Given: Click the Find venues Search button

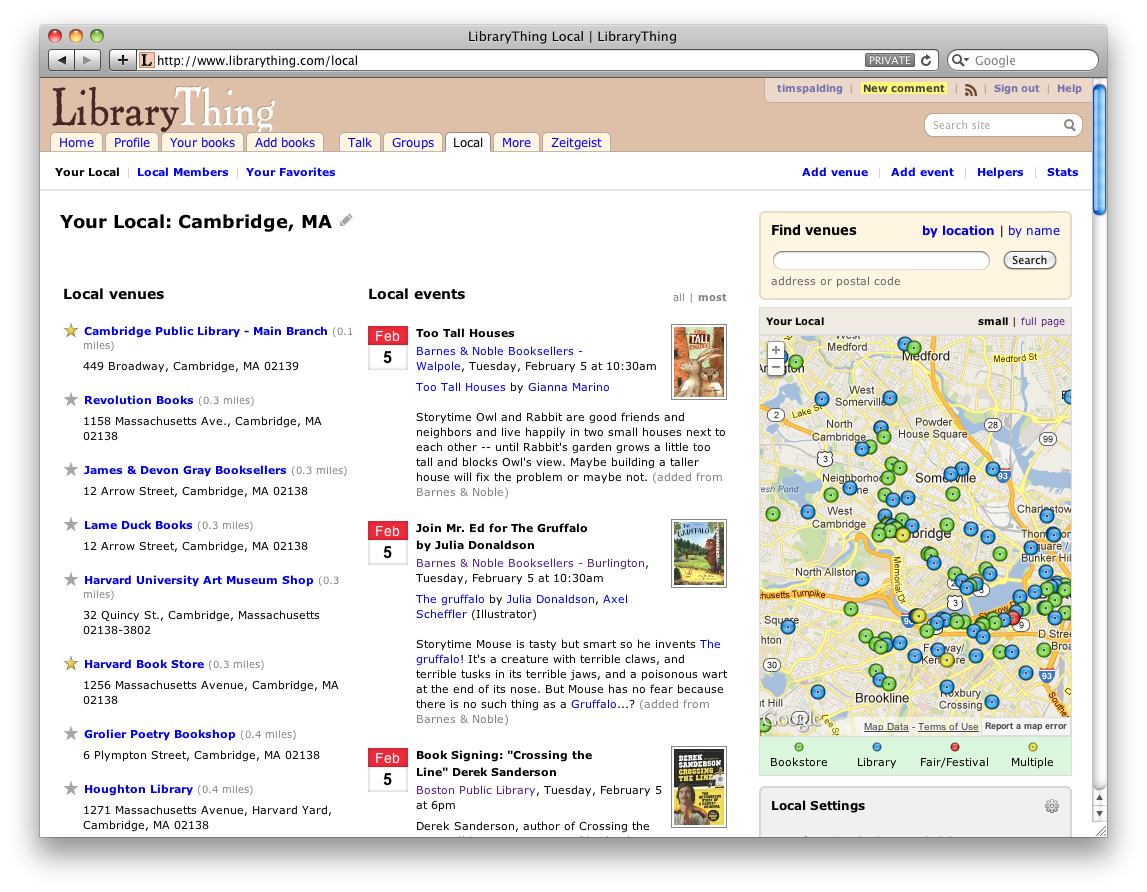Looking at the screenshot, I should coord(1029,260).
